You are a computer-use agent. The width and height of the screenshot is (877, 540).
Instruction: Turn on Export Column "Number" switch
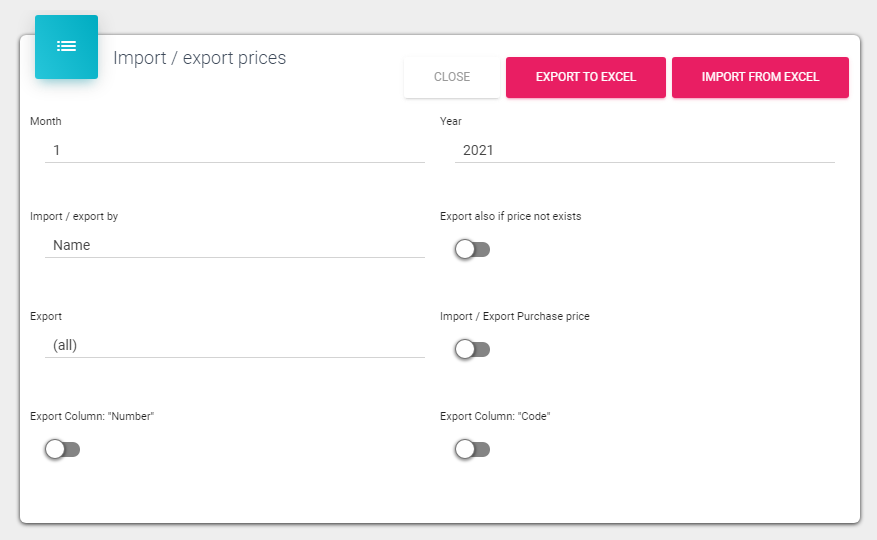(x=62, y=449)
